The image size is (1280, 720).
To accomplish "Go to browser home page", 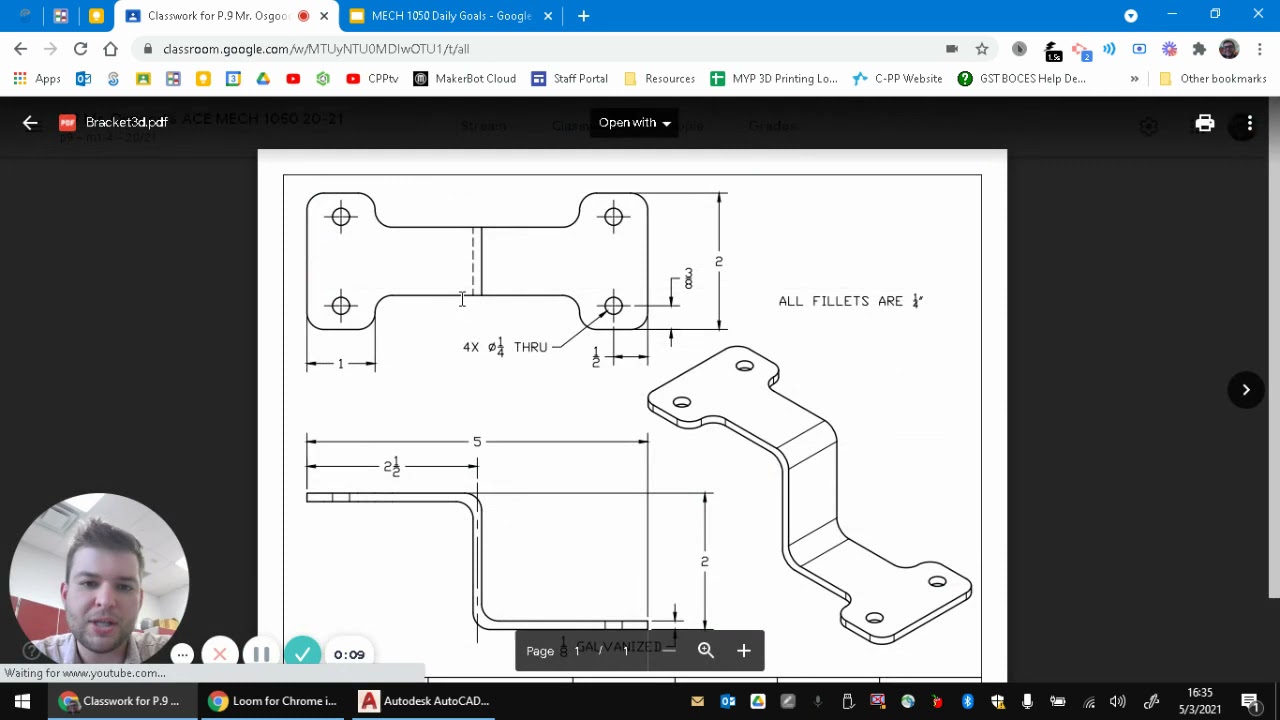I will (110, 48).
